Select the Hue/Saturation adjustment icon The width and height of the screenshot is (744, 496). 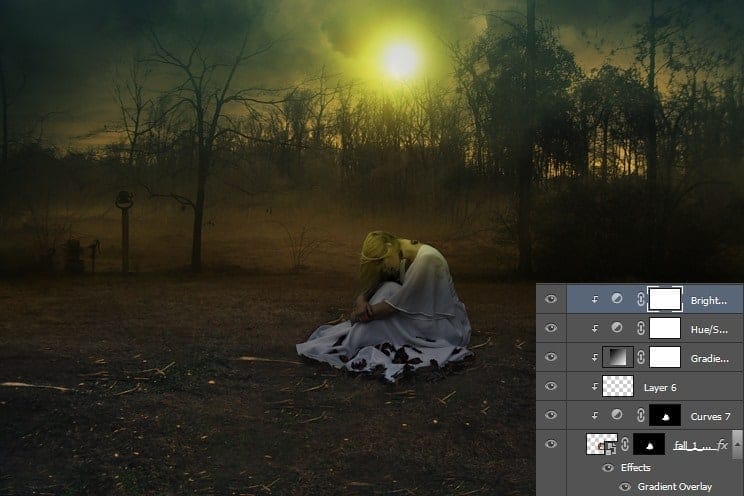(x=616, y=328)
